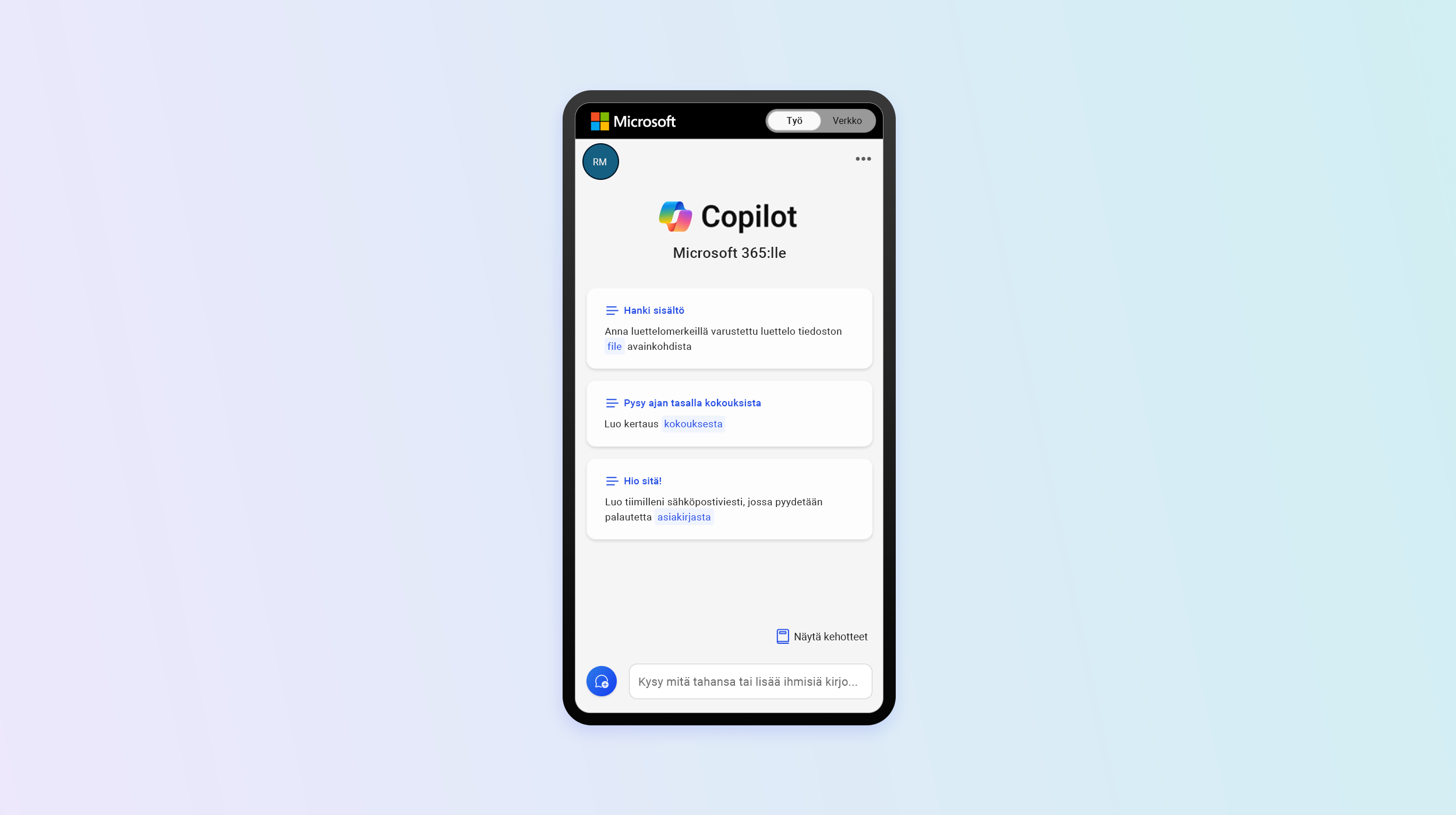This screenshot has width=1456, height=815.
Task: Click the list icon next to Hio sitä!
Action: pos(611,480)
